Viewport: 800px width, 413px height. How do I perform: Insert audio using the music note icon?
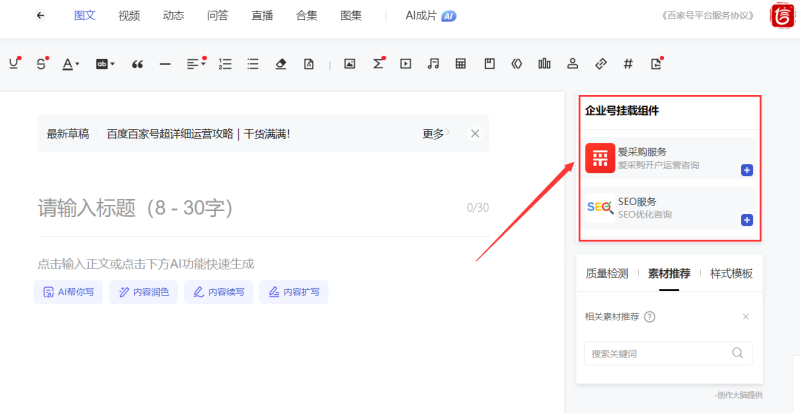pos(433,64)
